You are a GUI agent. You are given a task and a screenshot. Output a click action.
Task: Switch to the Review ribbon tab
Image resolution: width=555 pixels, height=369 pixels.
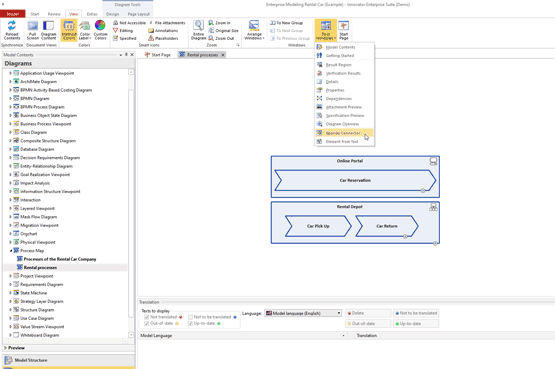pyautogui.click(x=54, y=14)
